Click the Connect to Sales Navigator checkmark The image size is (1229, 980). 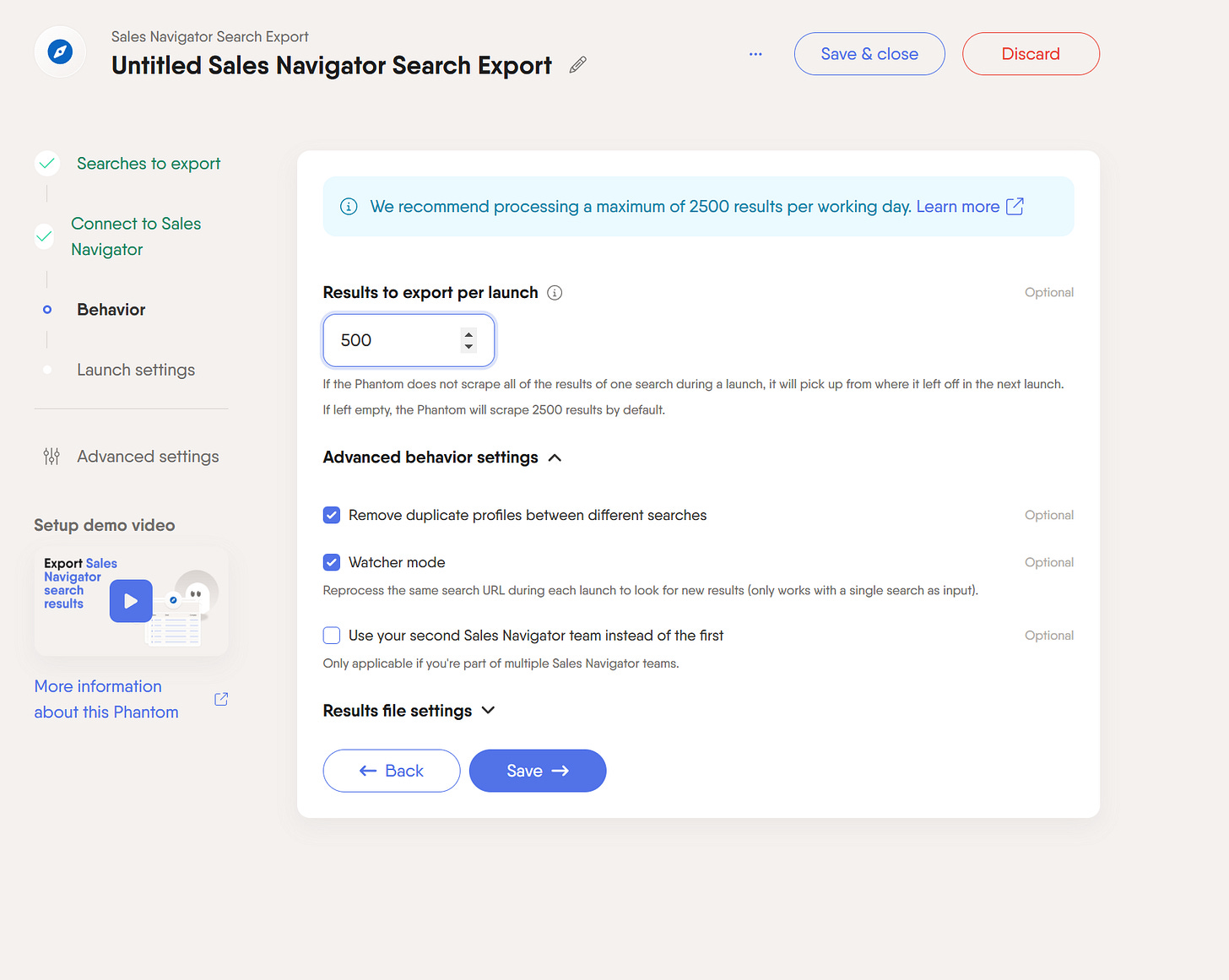coord(44,236)
